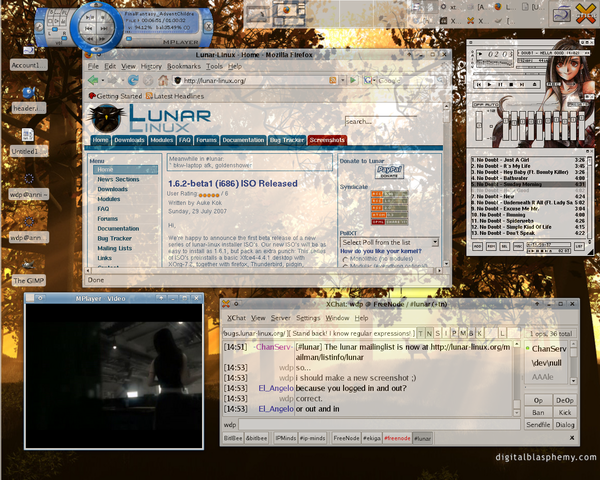
Task: Click the PayPal Donate button image
Action: 389,171
